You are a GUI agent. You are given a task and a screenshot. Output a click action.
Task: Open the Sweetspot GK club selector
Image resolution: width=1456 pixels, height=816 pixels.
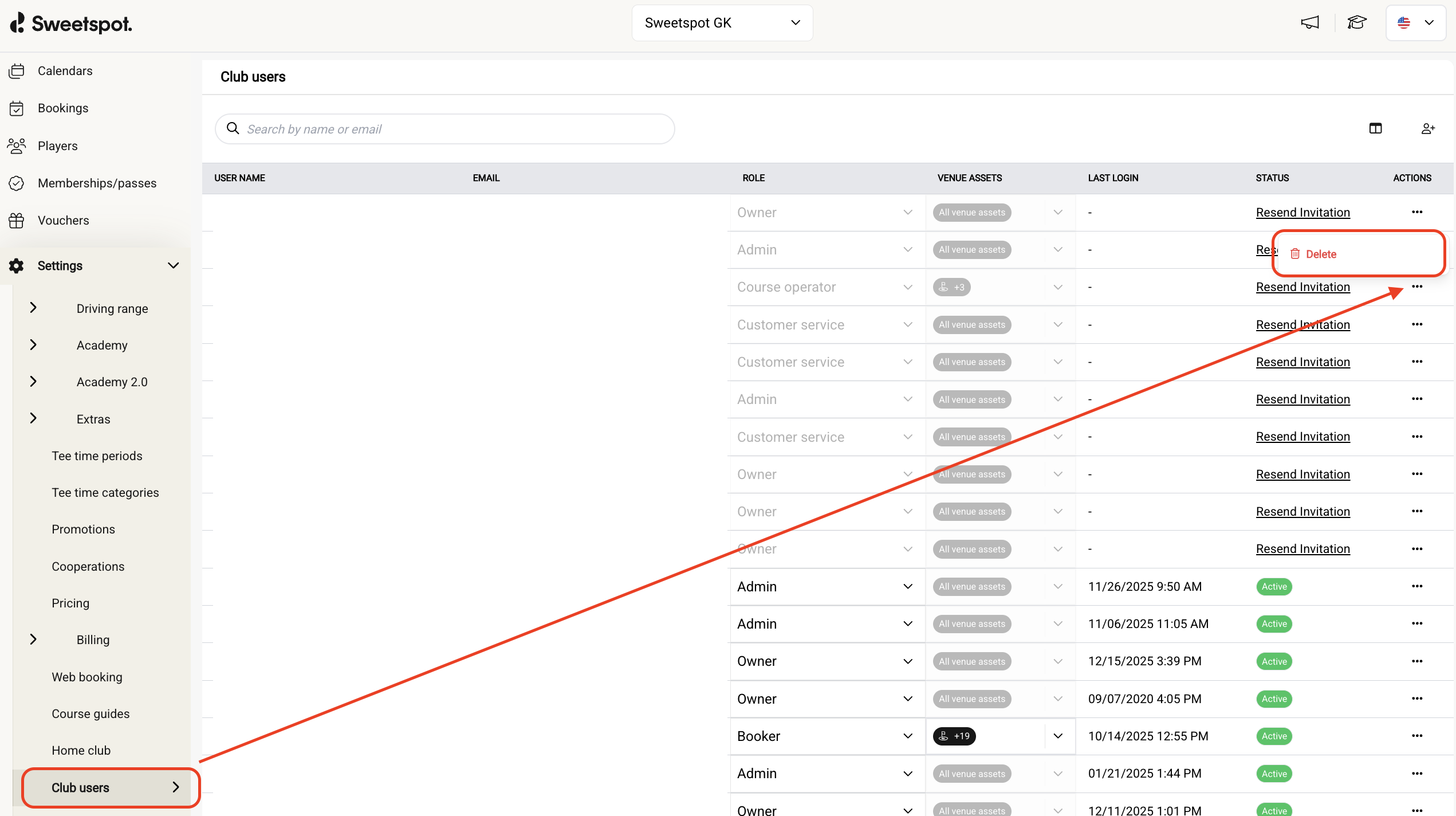[x=722, y=23]
